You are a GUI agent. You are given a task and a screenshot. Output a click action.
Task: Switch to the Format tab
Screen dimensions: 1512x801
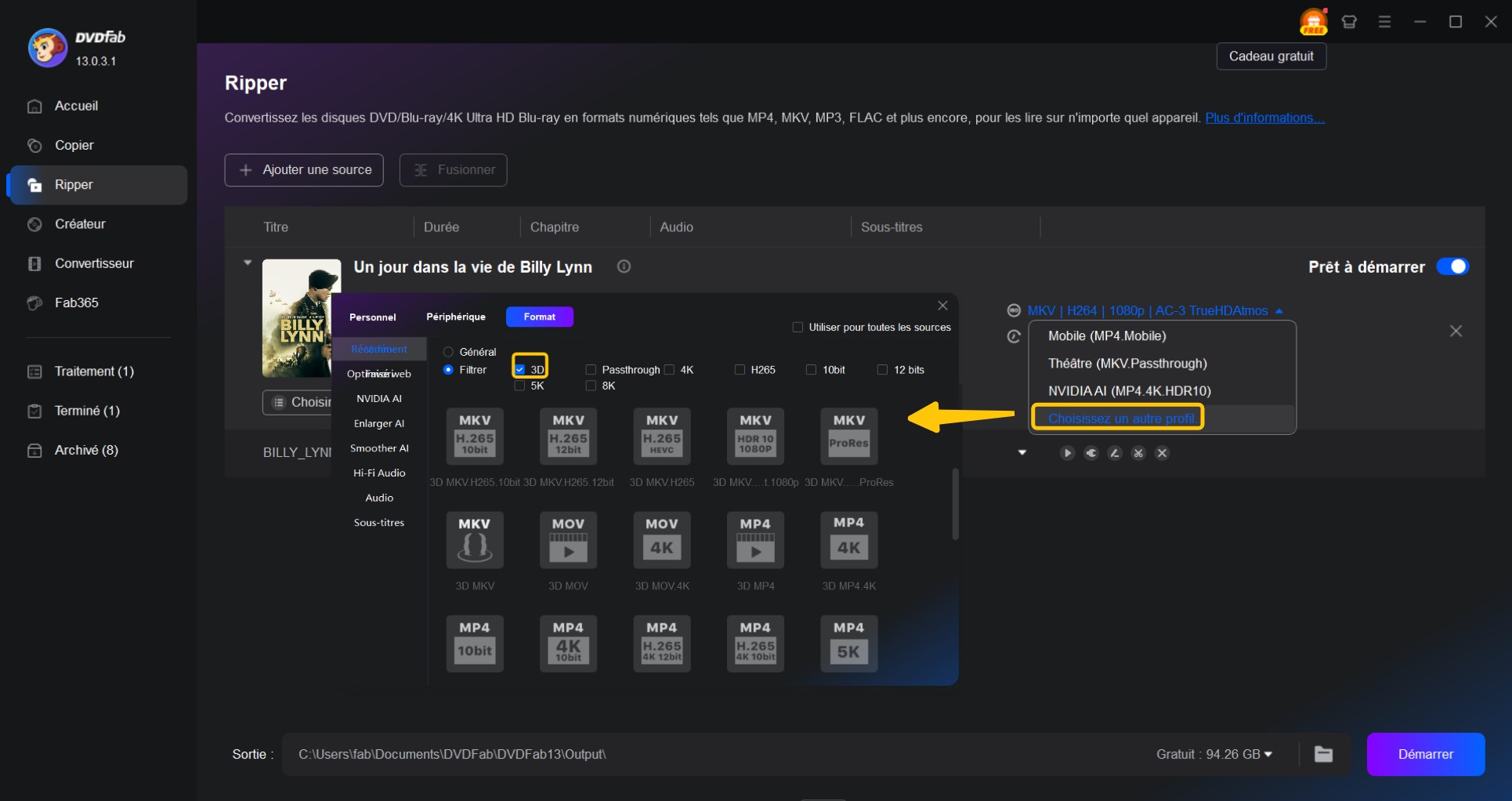pyautogui.click(x=540, y=317)
